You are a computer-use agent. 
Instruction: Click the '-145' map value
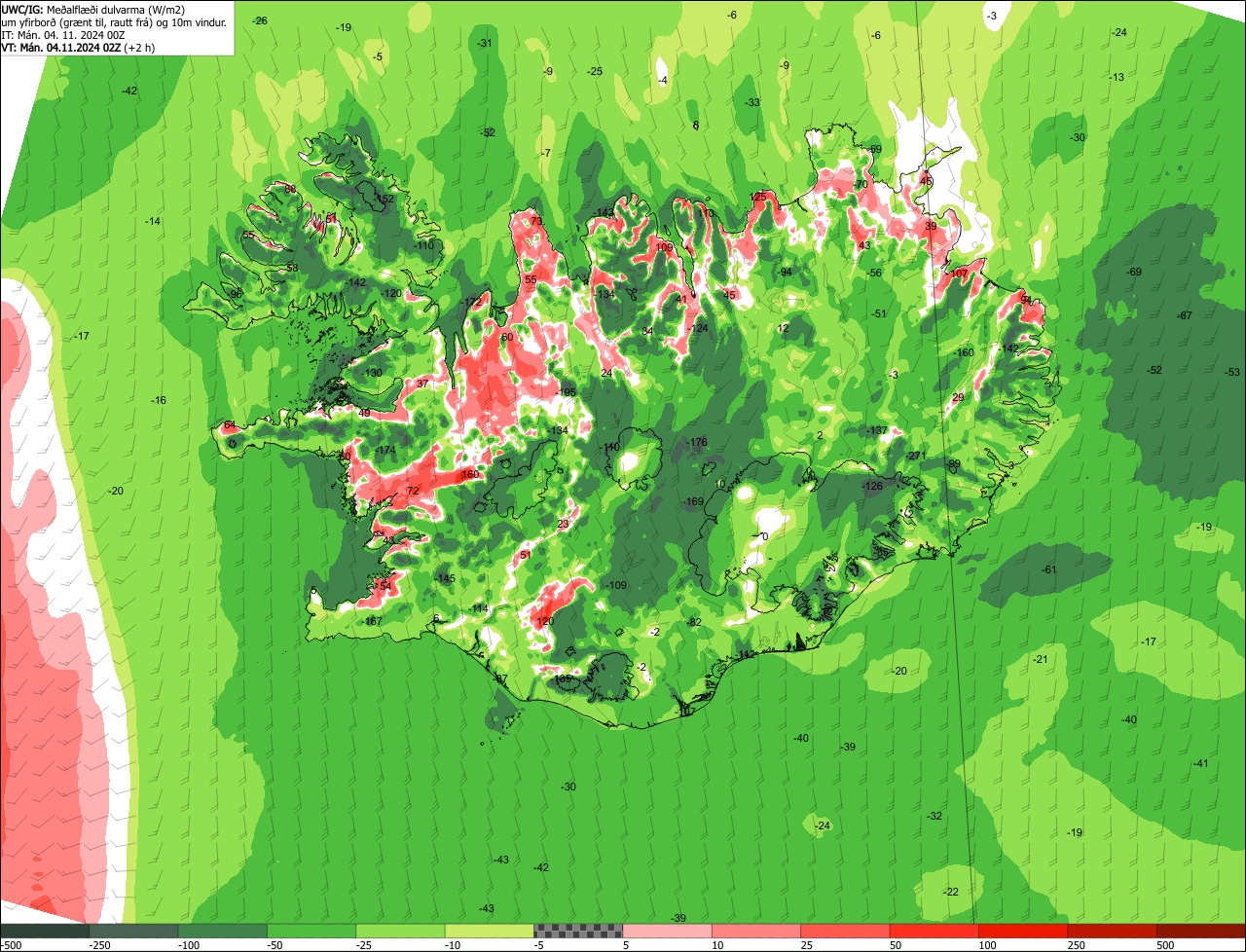pyautogui.click(x=444, y=578)
